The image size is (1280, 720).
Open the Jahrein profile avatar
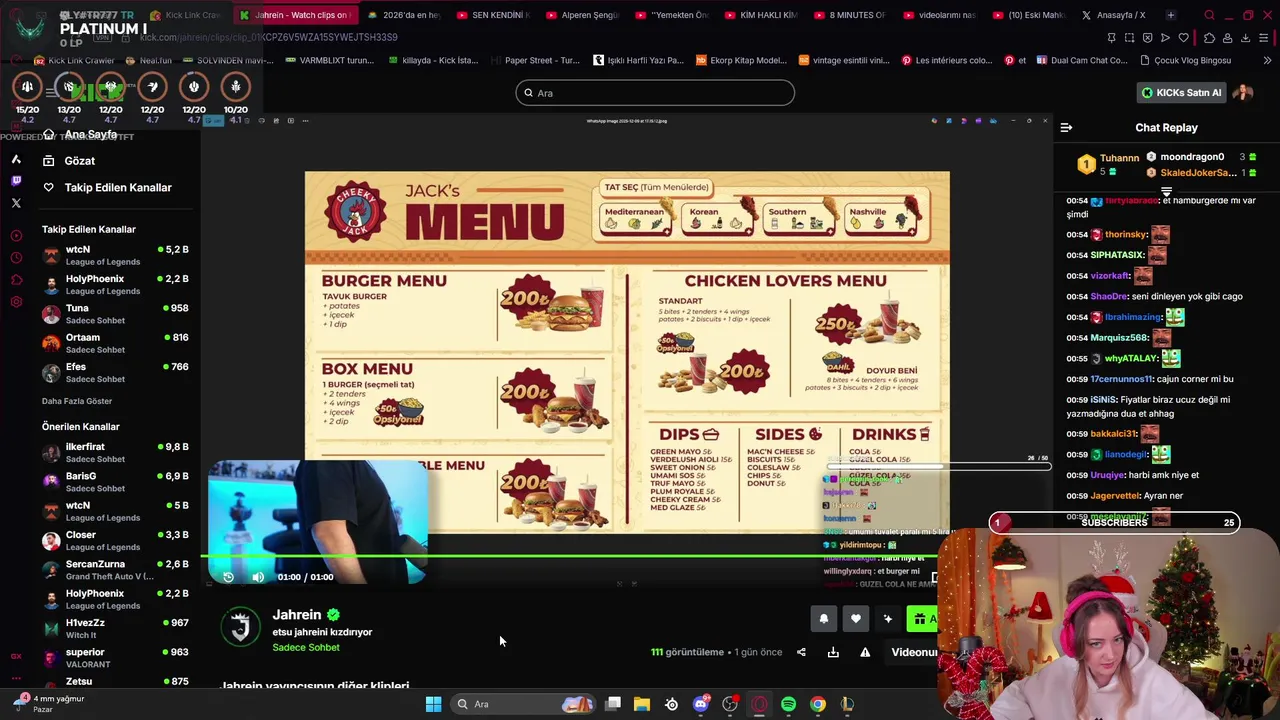240,627
